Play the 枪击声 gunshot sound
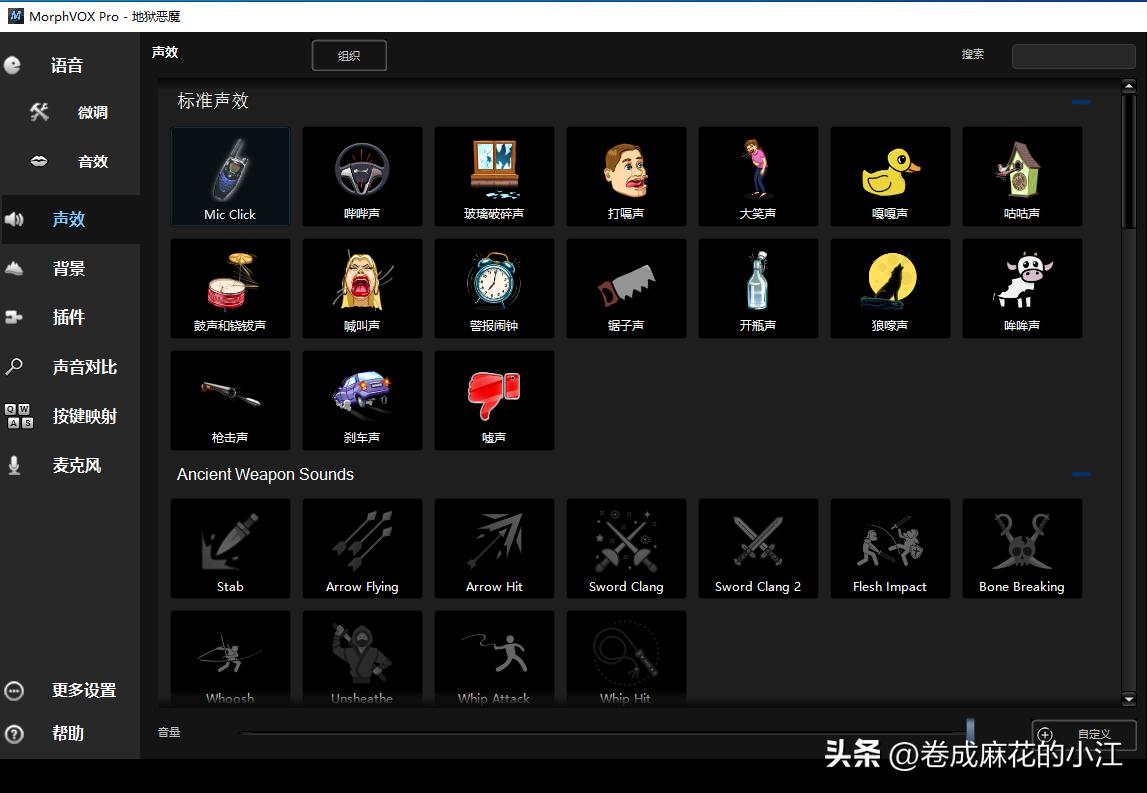The width and height of the screenshot is (1147, 793). tap(230, 400)
